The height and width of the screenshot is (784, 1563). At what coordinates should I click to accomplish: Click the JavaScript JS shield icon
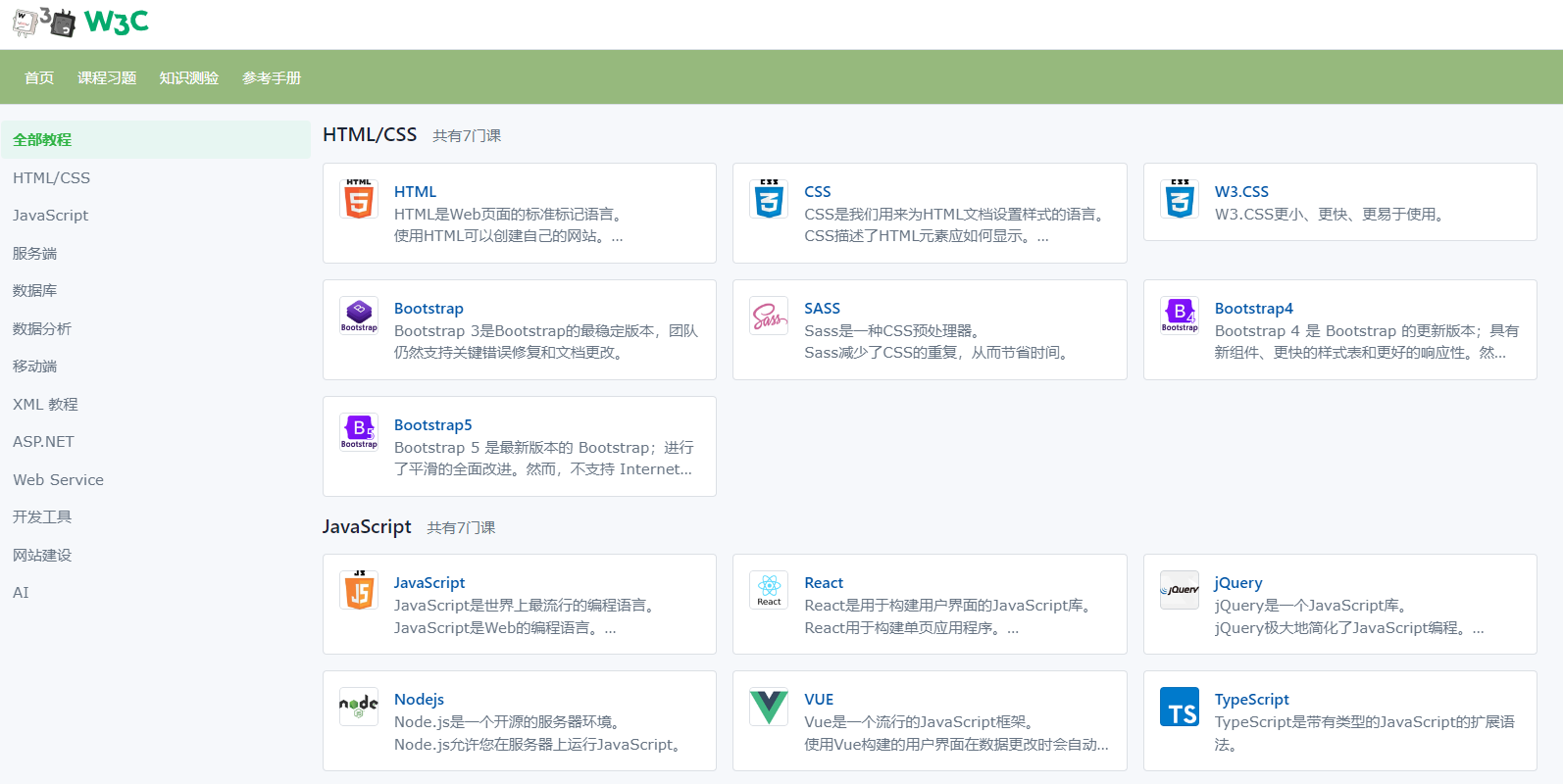click(x=359, y=590)
